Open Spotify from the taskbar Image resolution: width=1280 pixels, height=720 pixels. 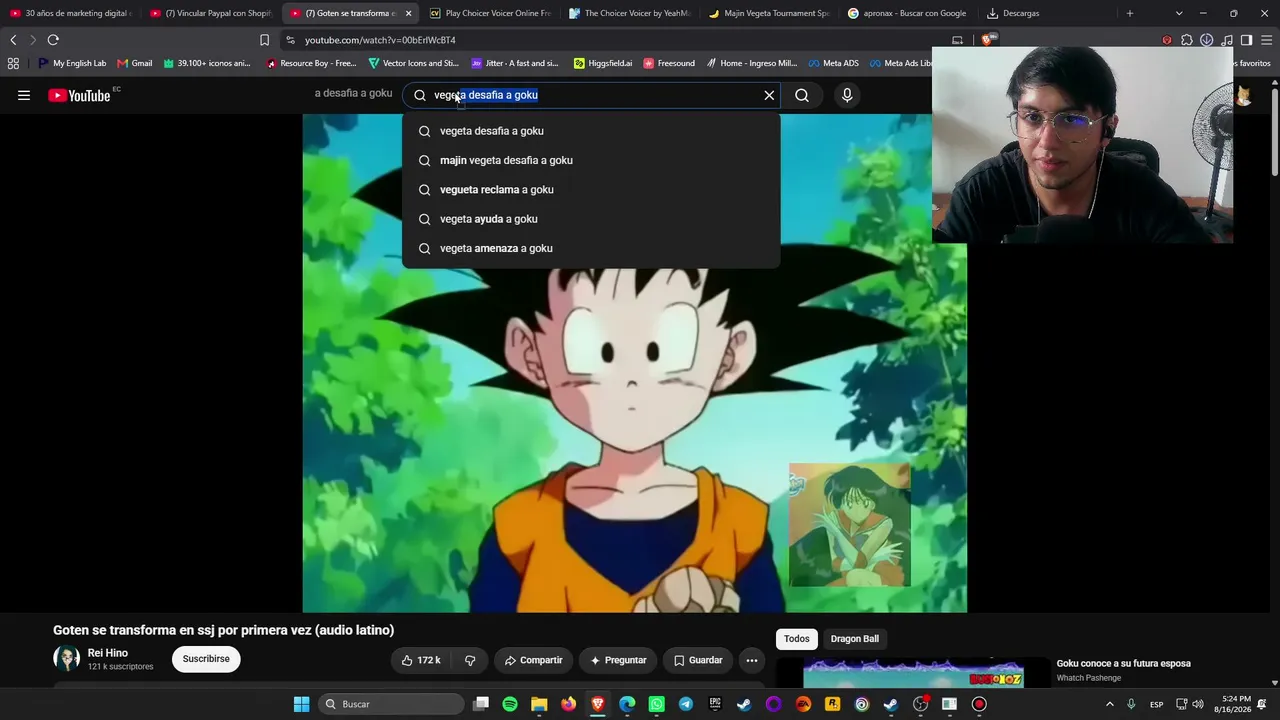coord(510,704)
